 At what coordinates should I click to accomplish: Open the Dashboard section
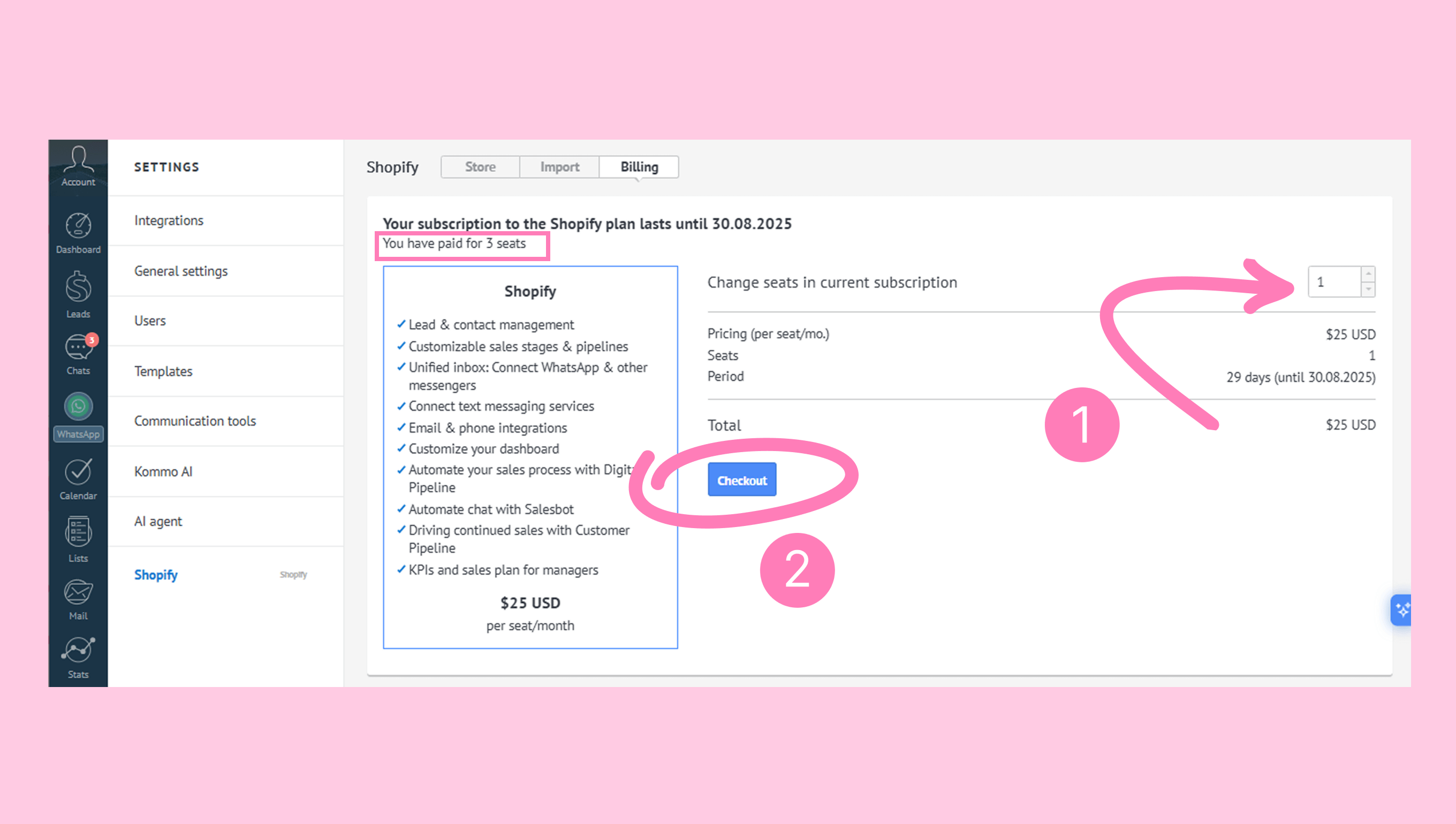pyautogui.click(x=78, y=233)
